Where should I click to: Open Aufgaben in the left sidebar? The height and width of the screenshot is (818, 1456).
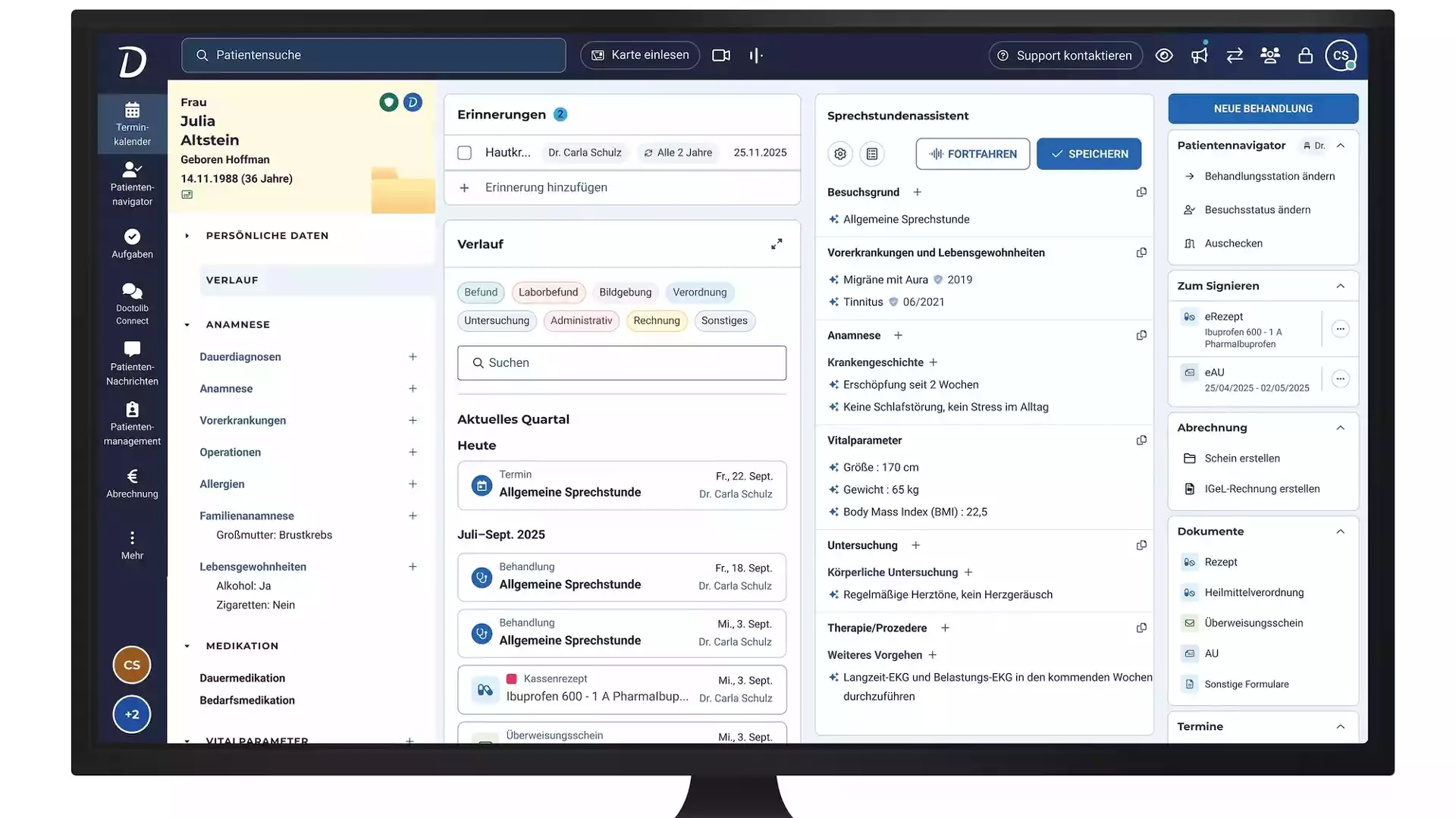(x=132, y=244)
